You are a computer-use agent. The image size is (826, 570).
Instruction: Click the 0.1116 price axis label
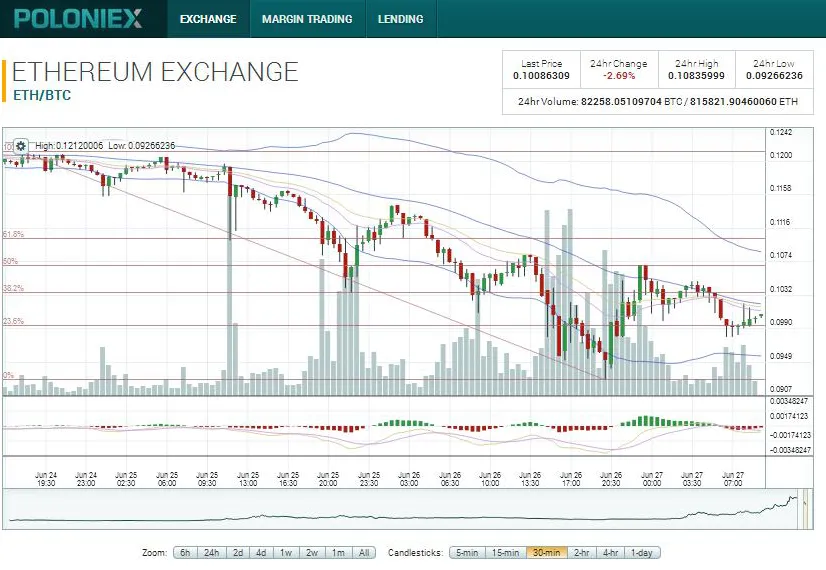781,222
